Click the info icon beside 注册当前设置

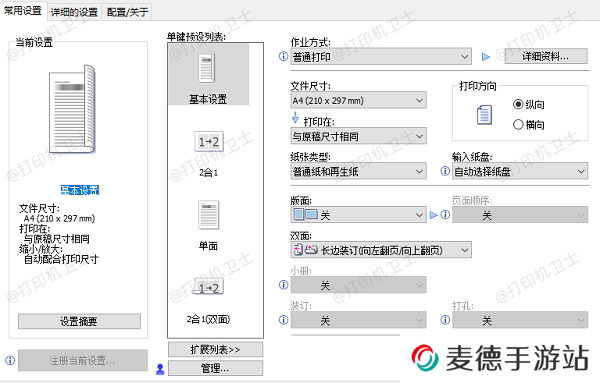point(10,360)
